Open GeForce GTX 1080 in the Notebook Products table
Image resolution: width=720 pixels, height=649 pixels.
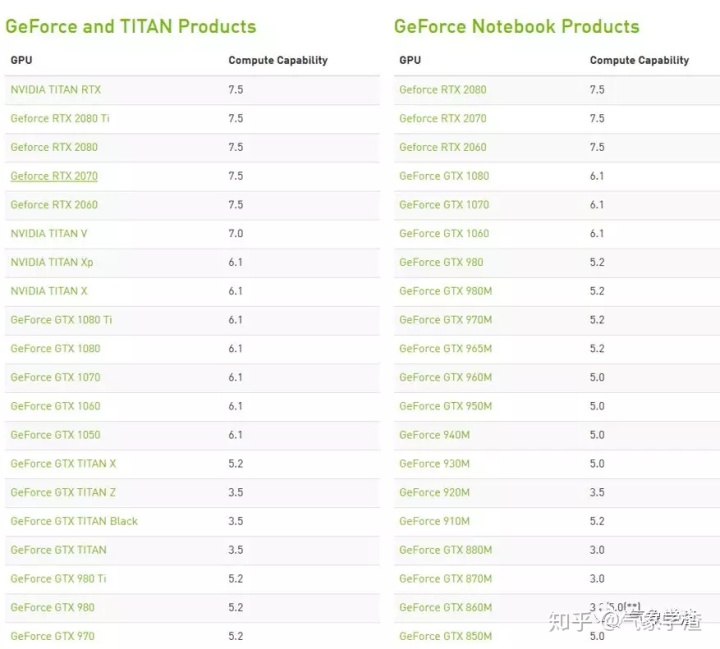click(444, 176)
